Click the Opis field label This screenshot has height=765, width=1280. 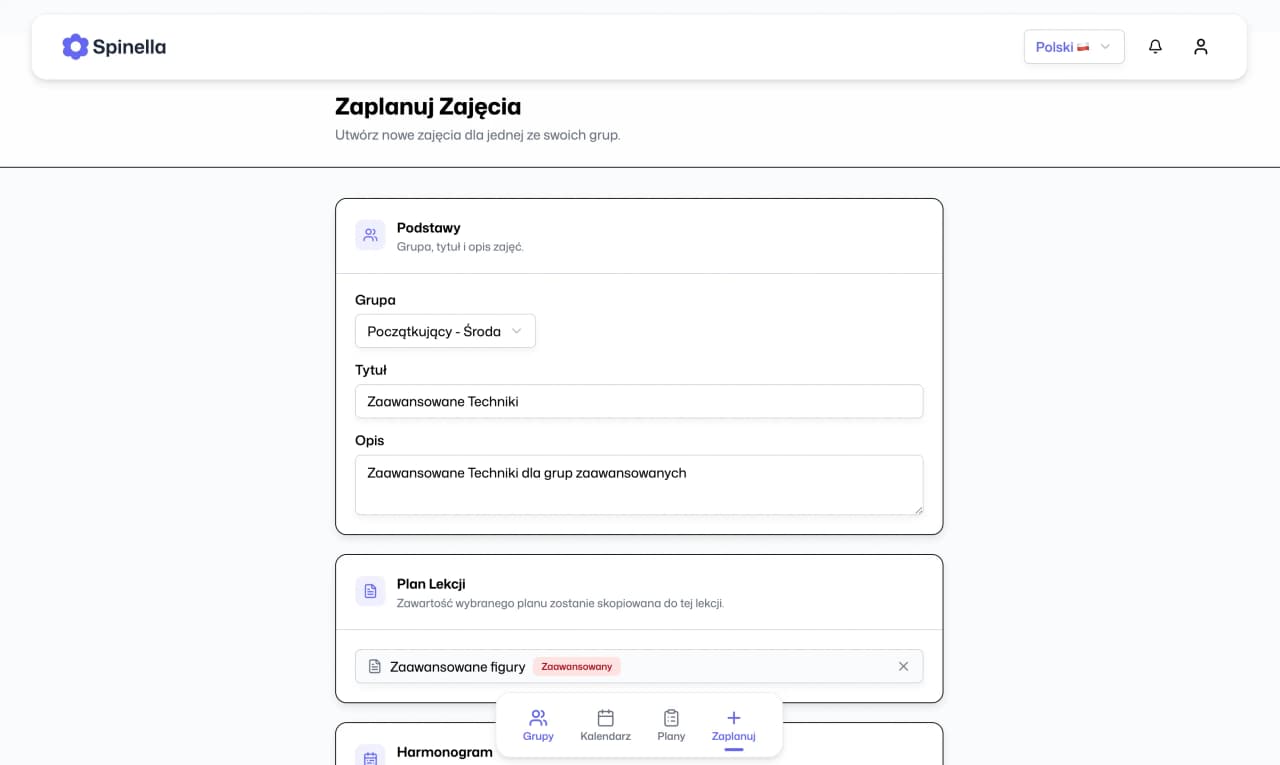(x=370, y=440)
